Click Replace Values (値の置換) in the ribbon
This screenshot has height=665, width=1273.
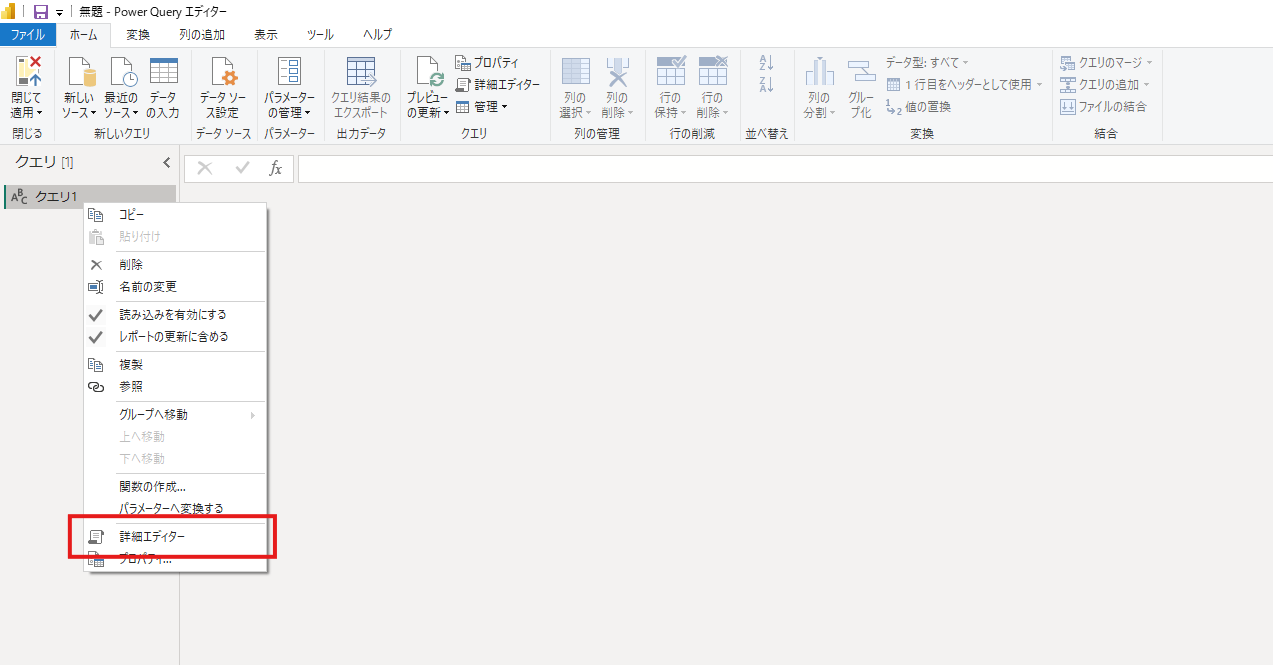918,107
